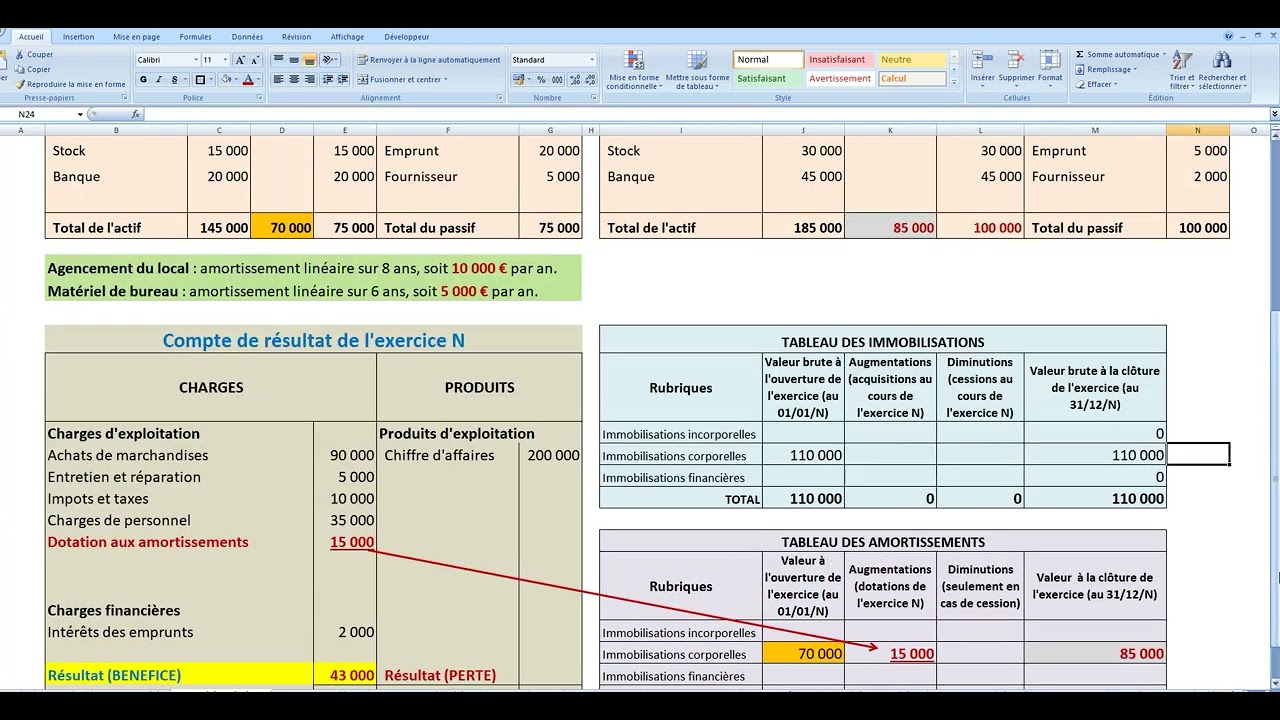Click Reproduire la mise en forme brush
The height and width of the screenshot is (720, 1280).
pos(20,84)
